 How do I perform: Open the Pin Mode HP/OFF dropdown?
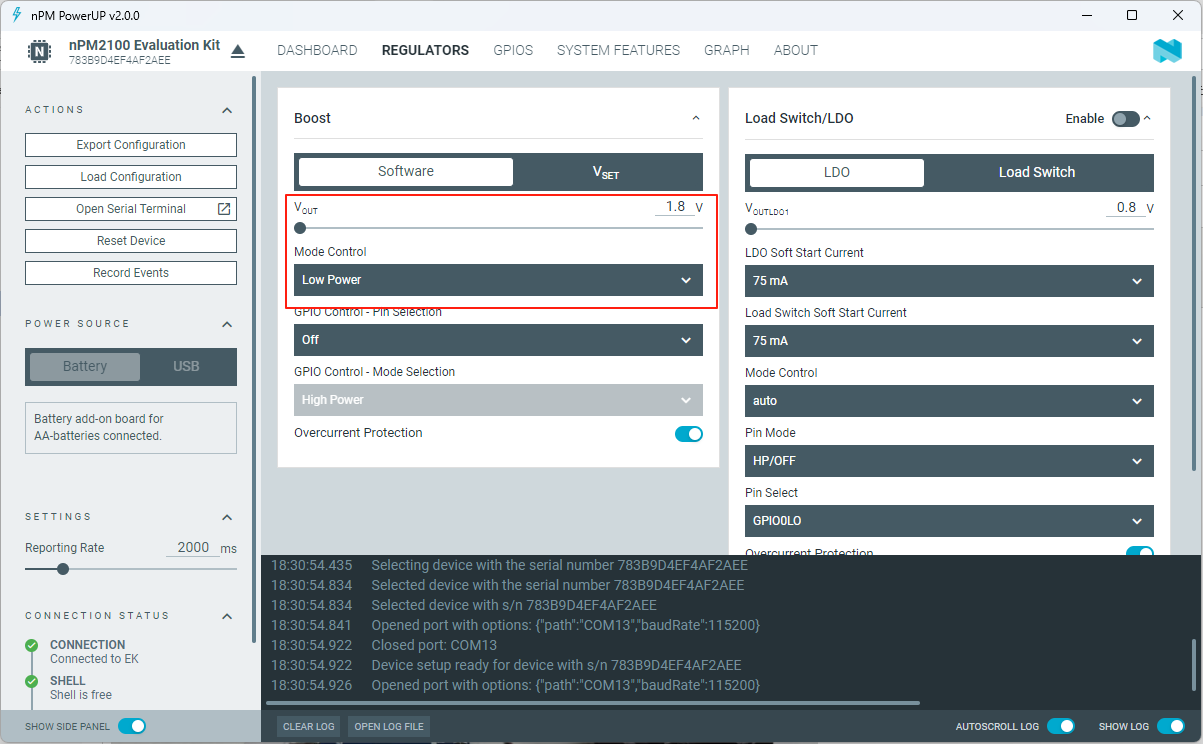(949, 461)
